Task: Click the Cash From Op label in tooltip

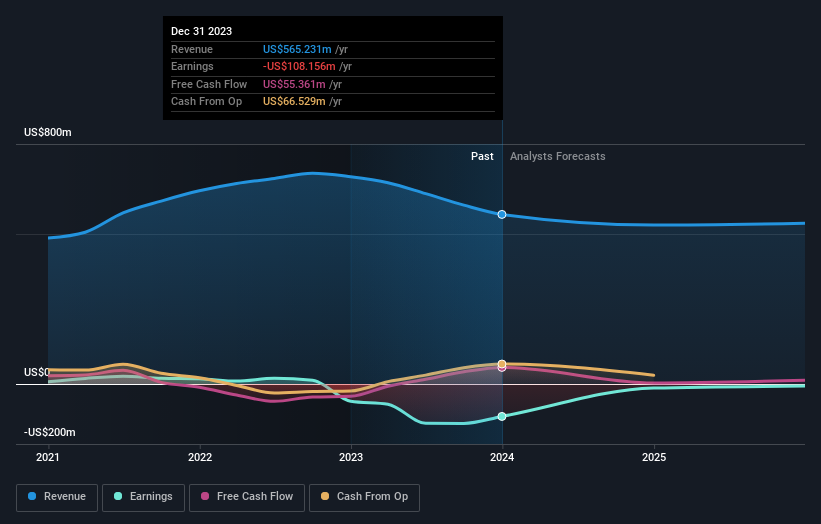Action: pyautogui.click(x=206, y=102)
